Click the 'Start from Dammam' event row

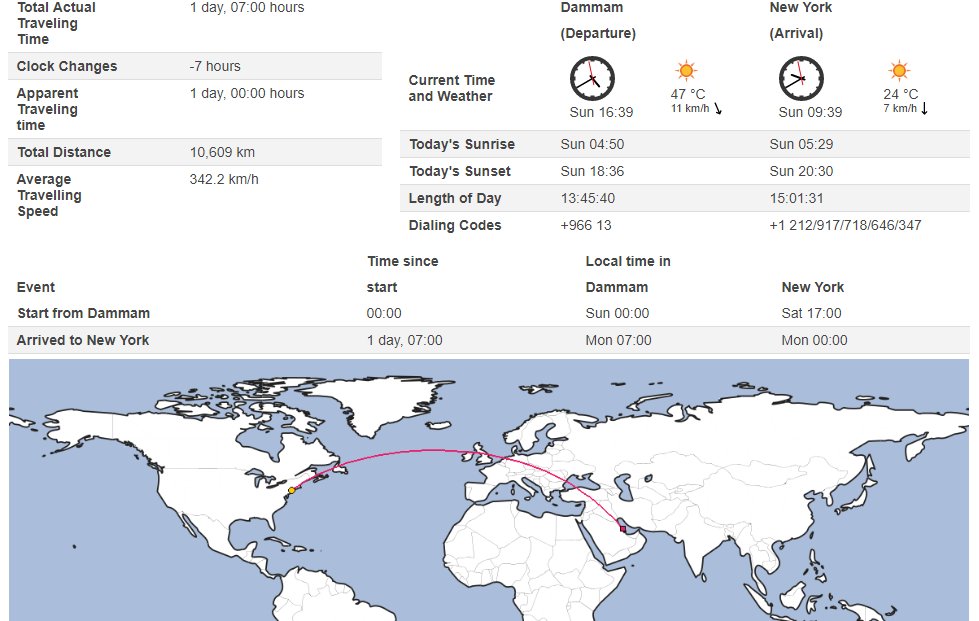pyautogui.click(x=83, y=313)
